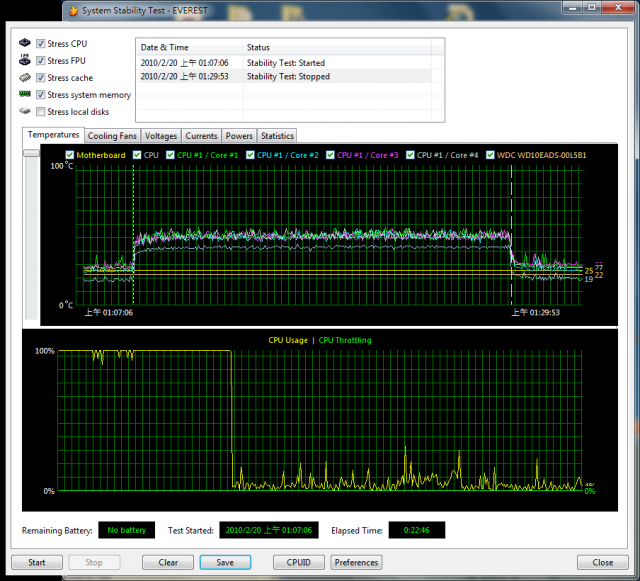Click the EVEREST flame icon in title bar
The image size is (640, 581).
pos(73,11)
